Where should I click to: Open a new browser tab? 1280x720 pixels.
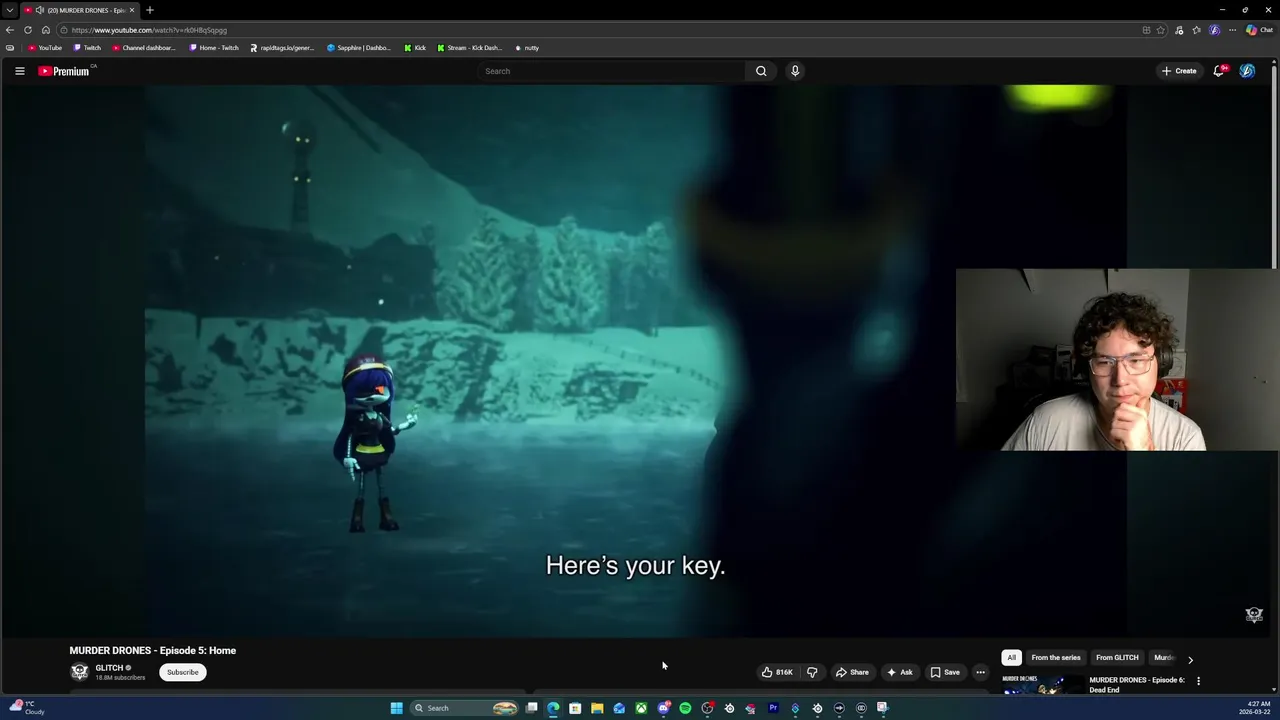tap(150, 10)
